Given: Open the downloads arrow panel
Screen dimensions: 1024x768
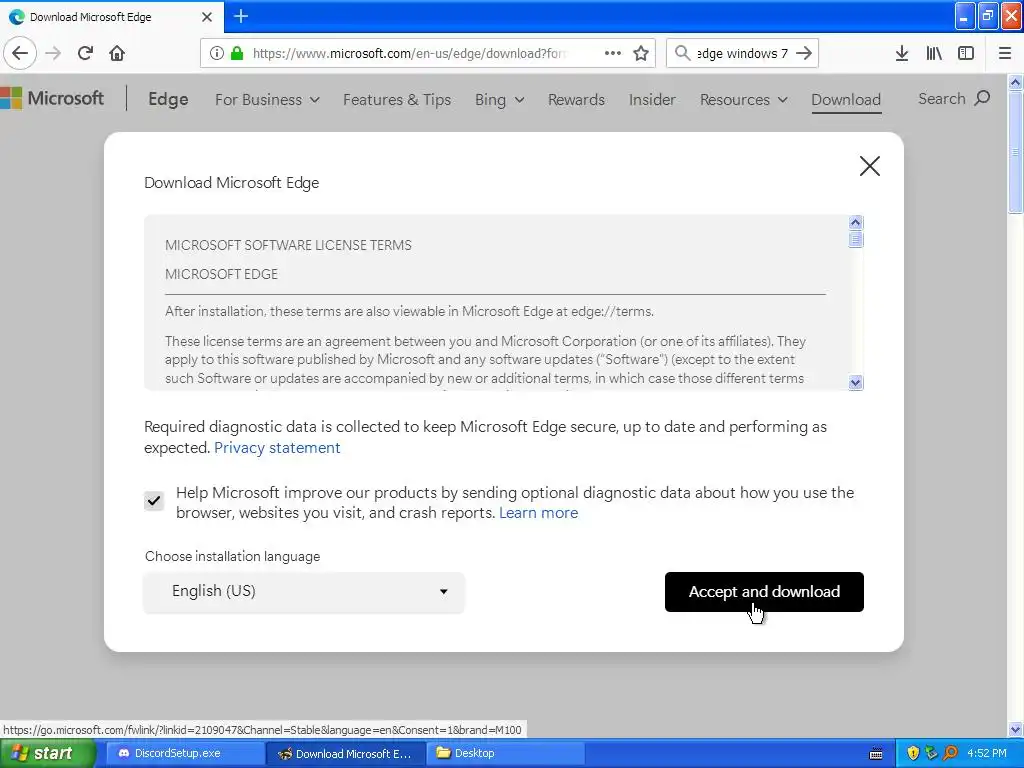Looking at the screenshot, I should (x=902, y=53).
